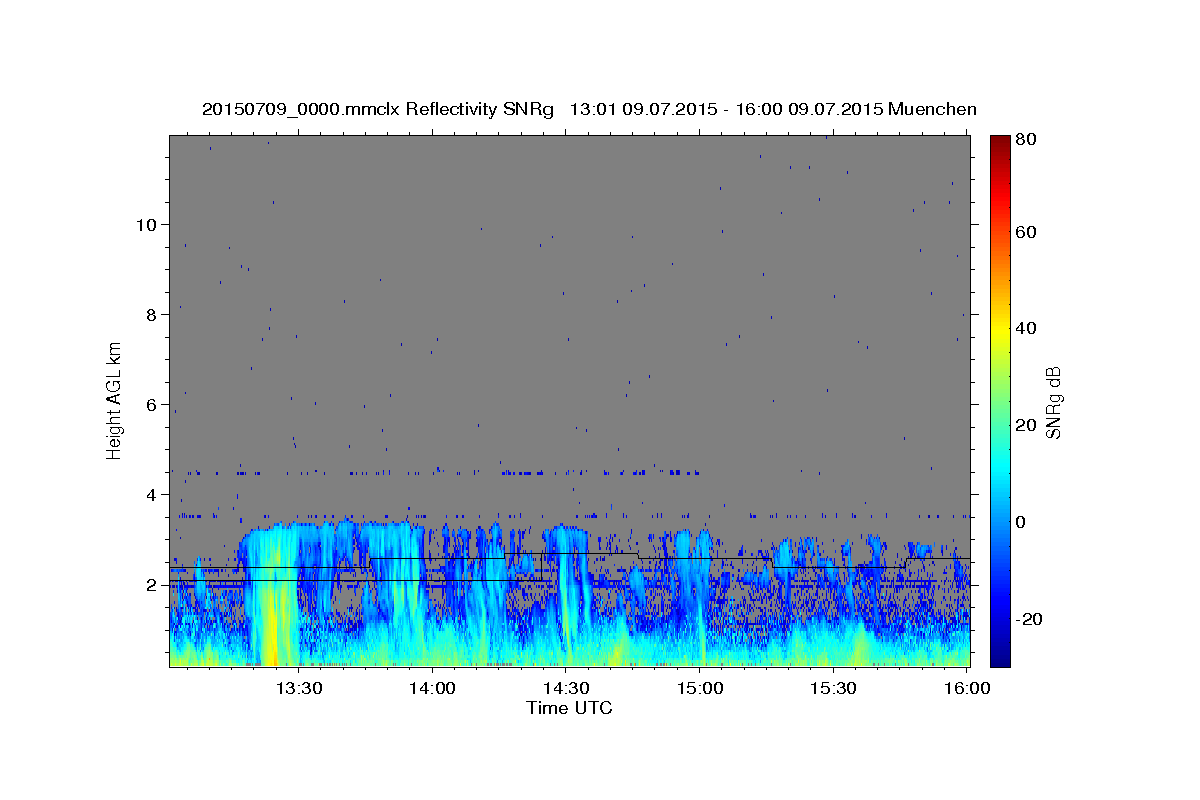Viewport: 1200px width, 800px height.
Task: Select the '15:00' time axis label
Action: (700, 688)
